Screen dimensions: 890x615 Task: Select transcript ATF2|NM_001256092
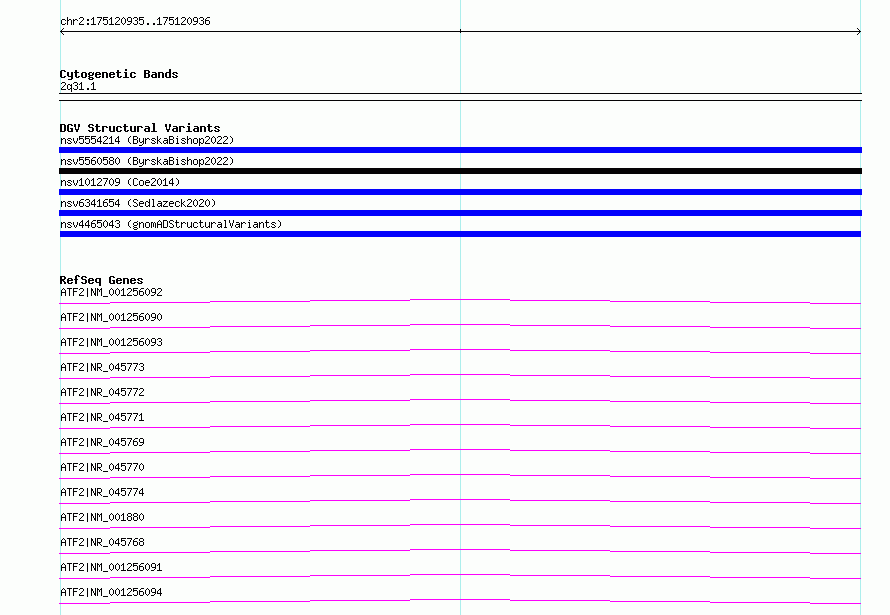111,292
